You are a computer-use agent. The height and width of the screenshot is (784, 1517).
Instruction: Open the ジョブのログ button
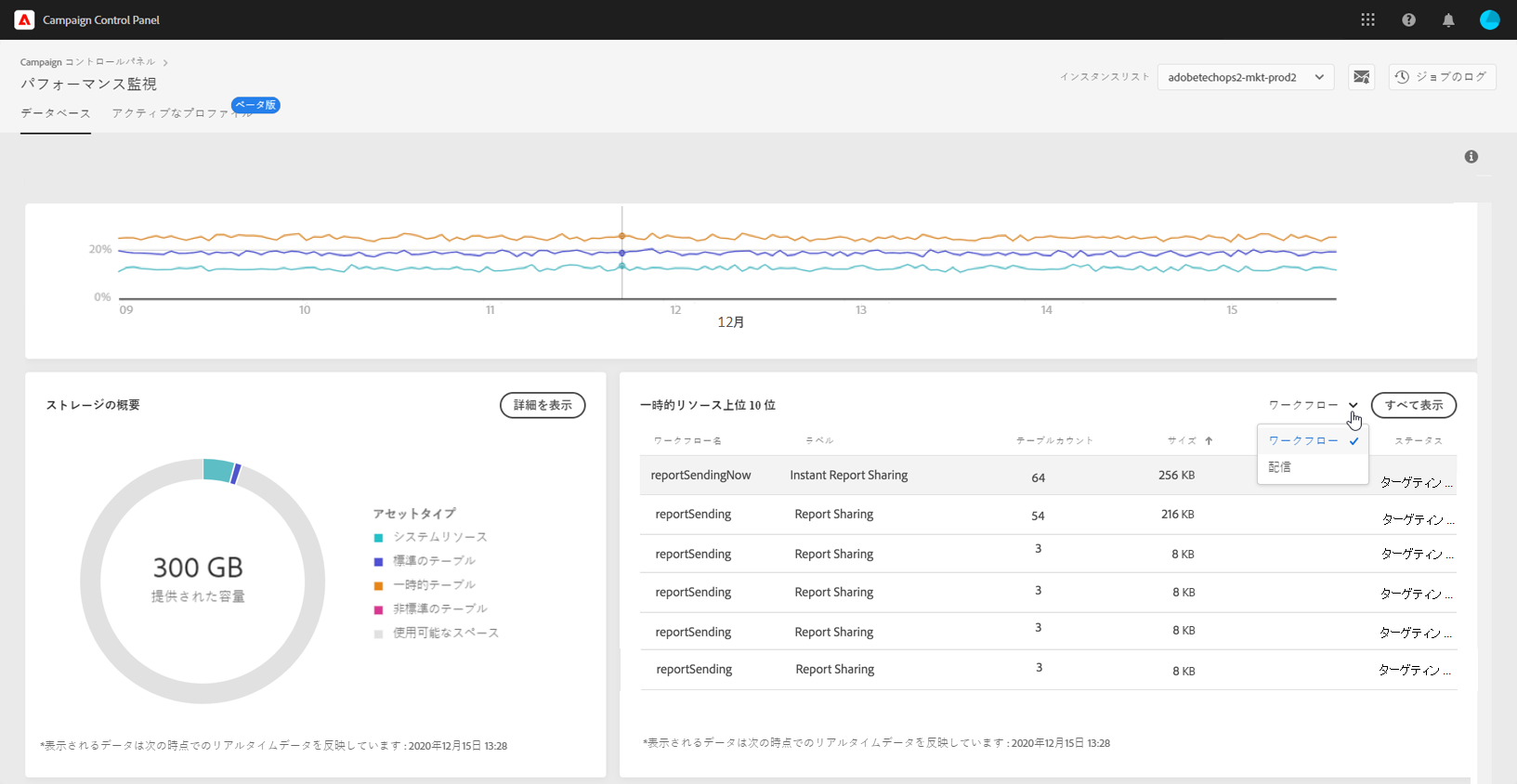pos(1442,77)
